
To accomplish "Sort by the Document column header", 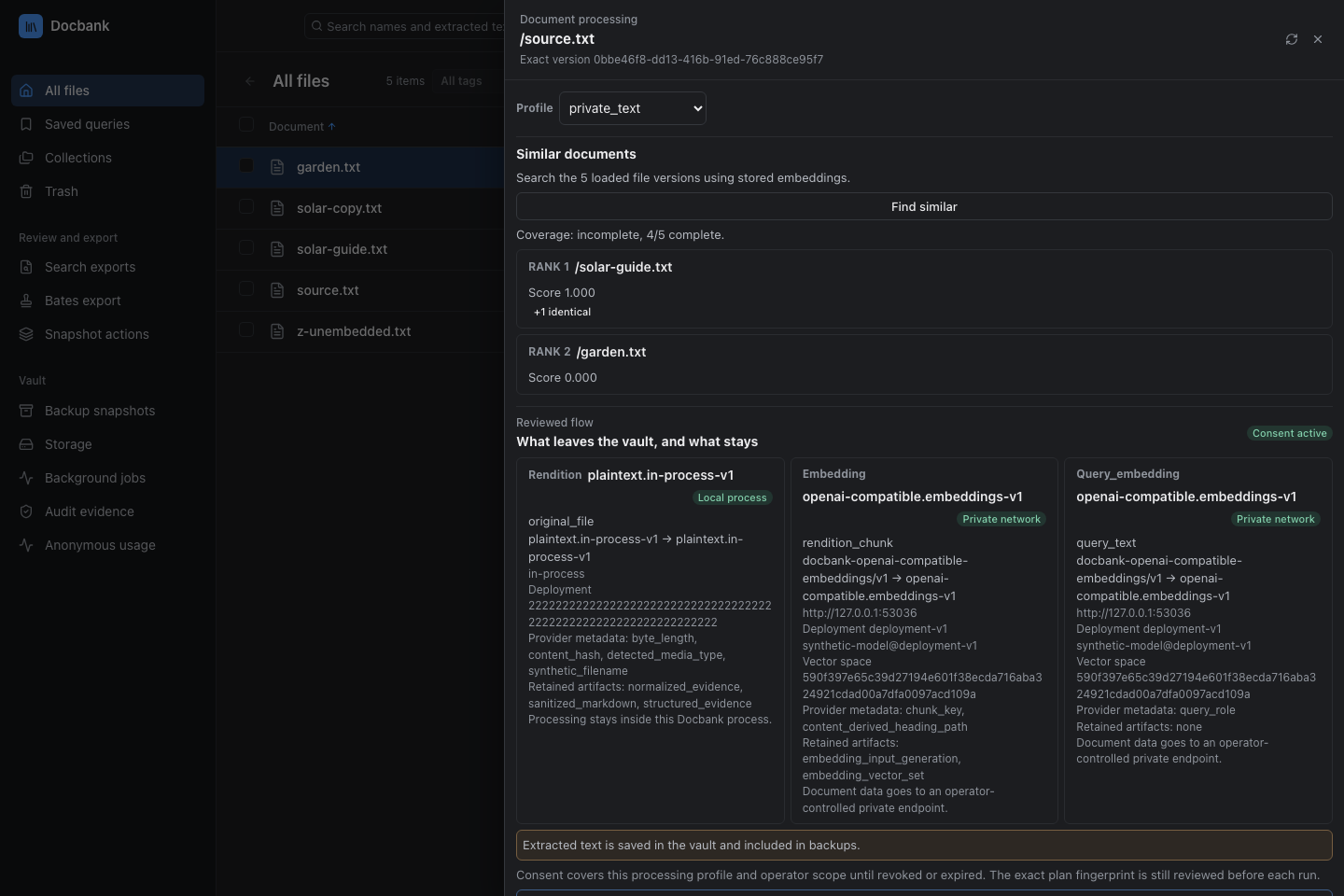I will [x=301, y=127].
